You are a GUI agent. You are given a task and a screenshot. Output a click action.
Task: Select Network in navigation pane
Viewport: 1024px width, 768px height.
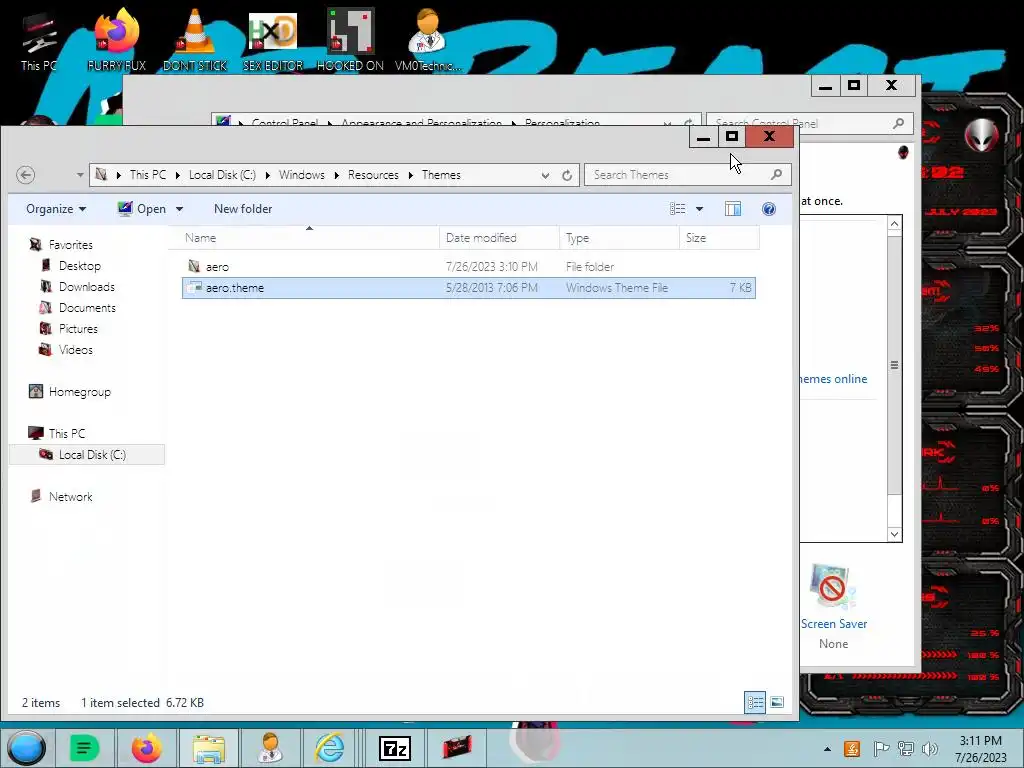coord(70,496)
